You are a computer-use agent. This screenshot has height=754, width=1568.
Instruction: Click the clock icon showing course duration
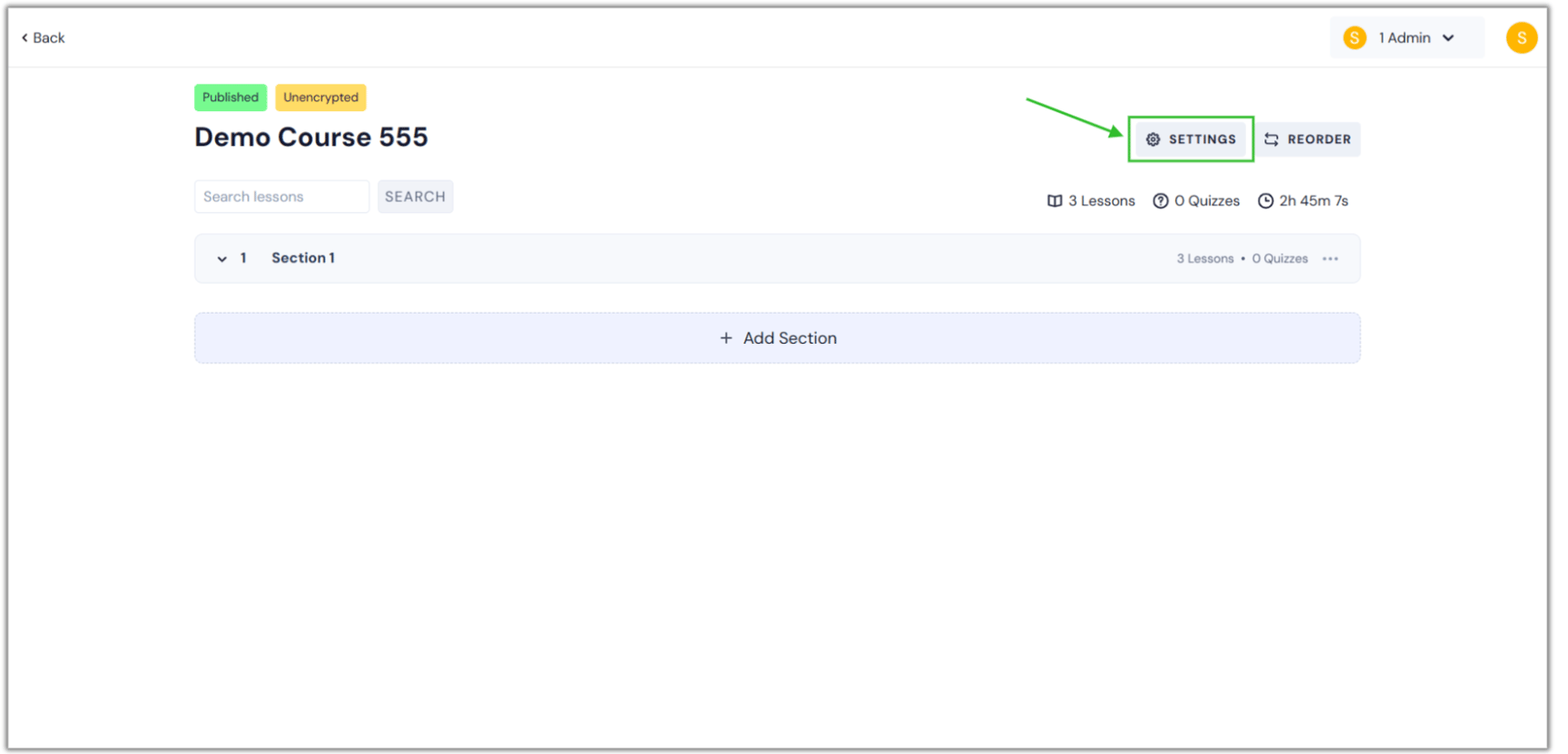1266,201
